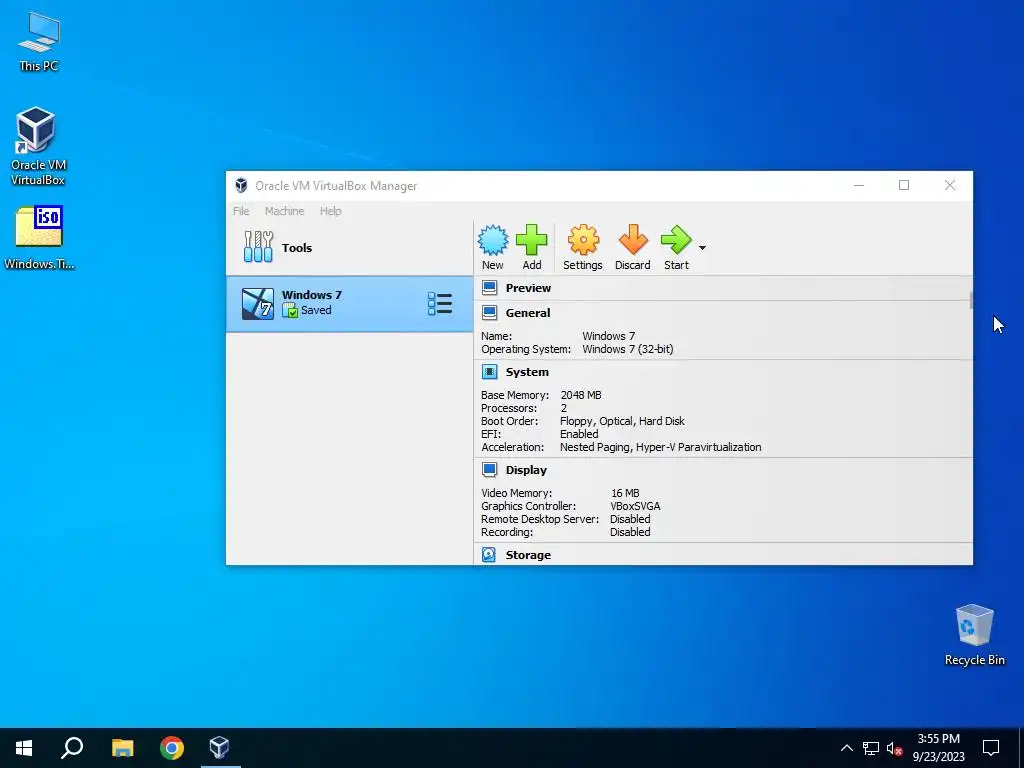The image size is (1024, 768).
Task: Click the VirtualBox taskbar icon
Action: coord(219,748)
